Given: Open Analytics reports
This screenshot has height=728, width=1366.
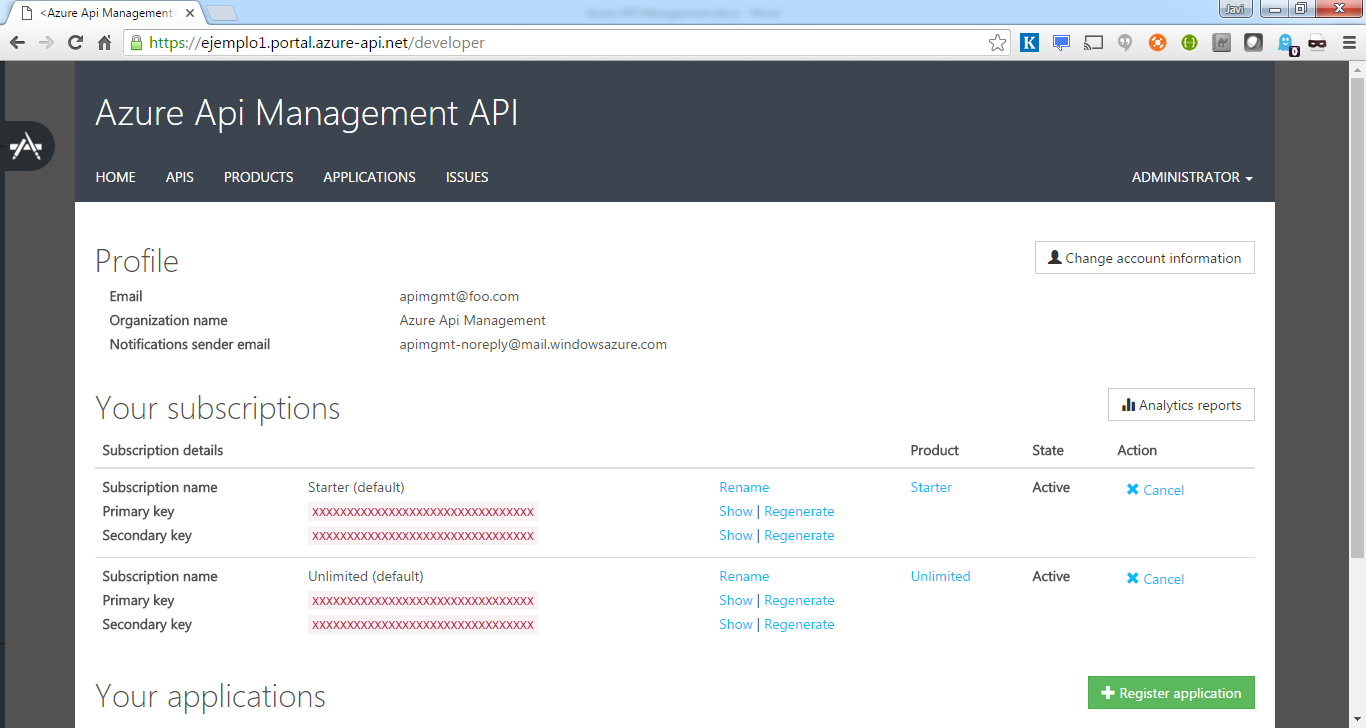Looking at the screenshot, I should click(x=1181, y=405).
